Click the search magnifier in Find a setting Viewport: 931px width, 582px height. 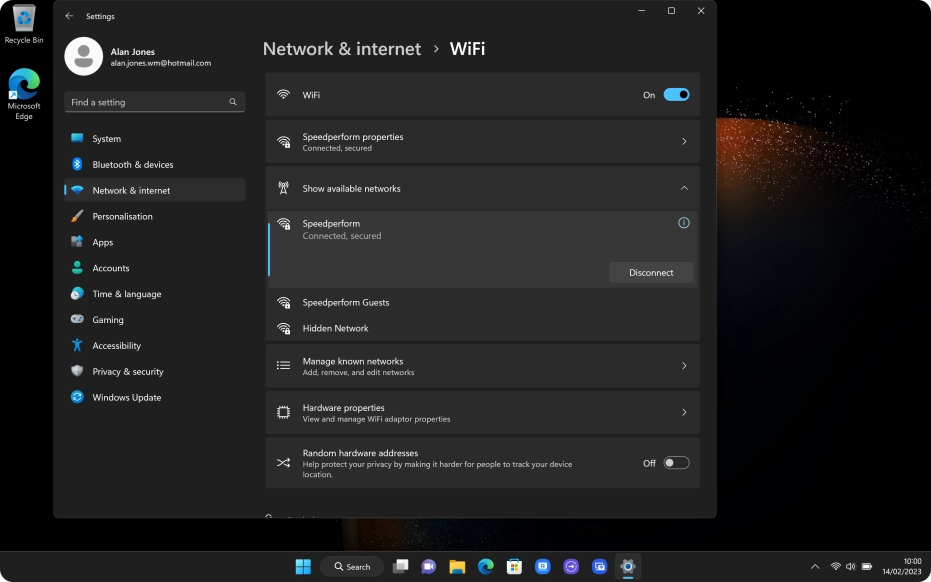pyautogui.click(x=233, y=102)
